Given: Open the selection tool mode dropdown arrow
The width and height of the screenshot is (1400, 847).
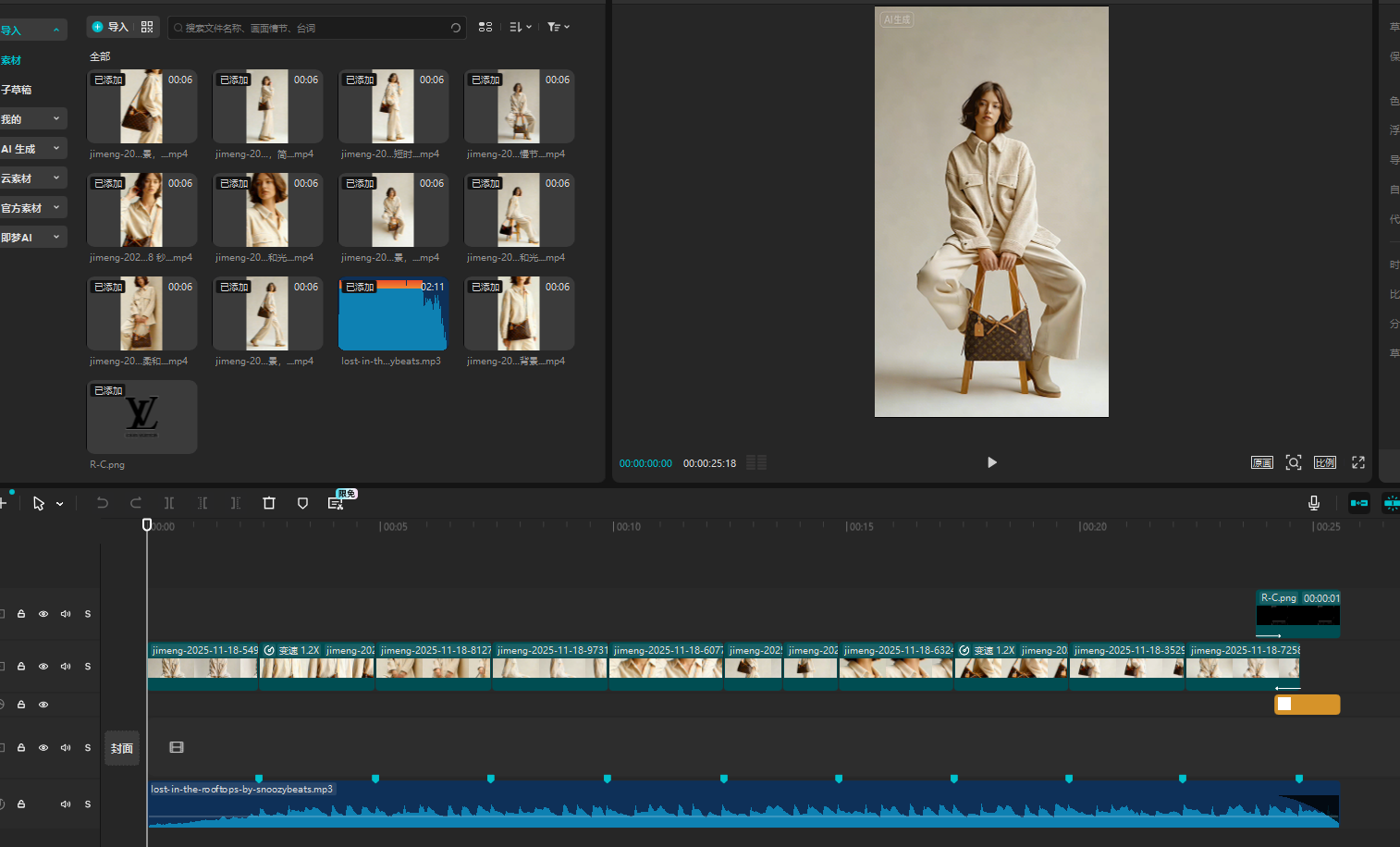Looking at the screenshot, I should [60, 504].
